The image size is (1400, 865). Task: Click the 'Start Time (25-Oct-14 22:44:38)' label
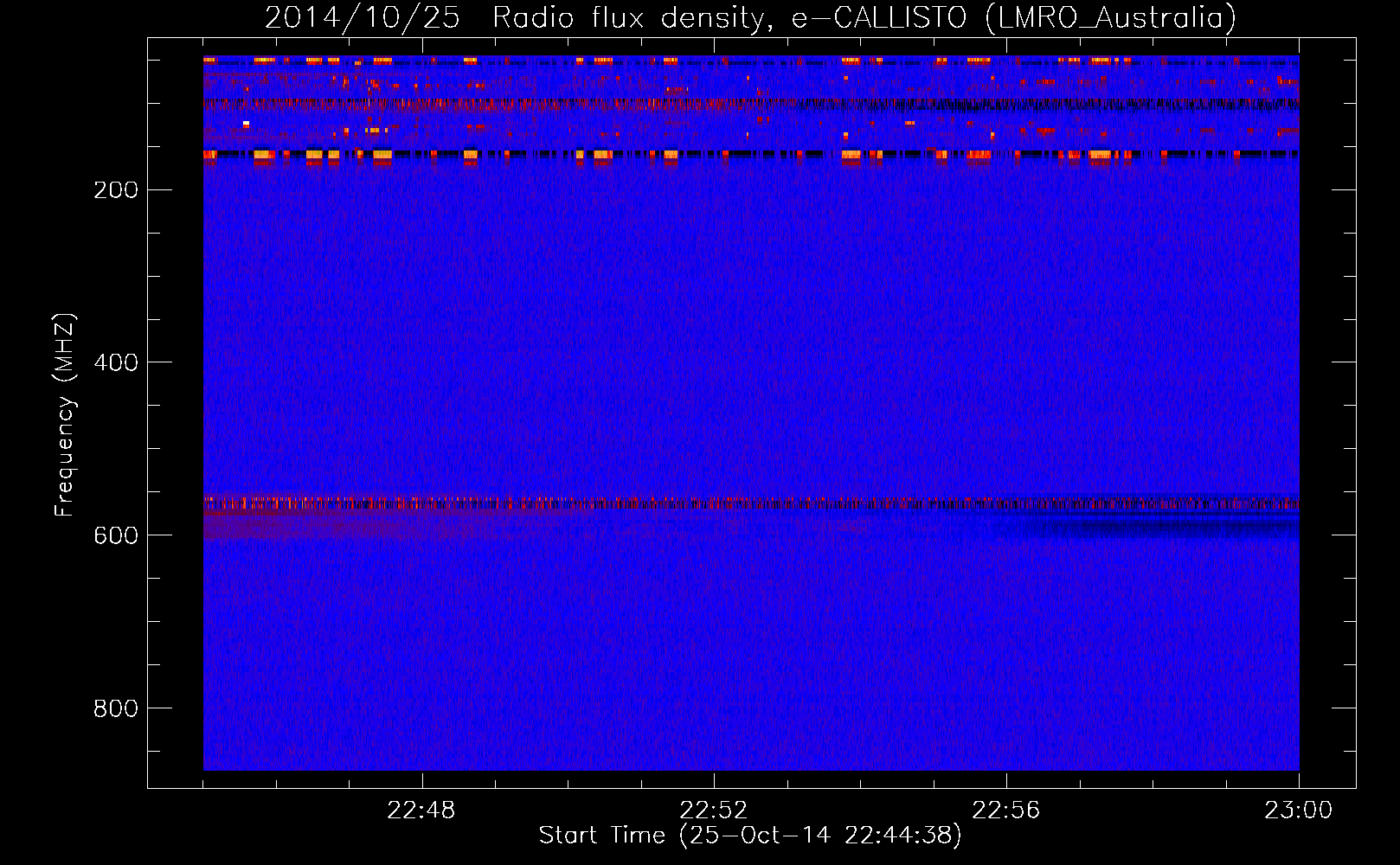tap(750, 836)
